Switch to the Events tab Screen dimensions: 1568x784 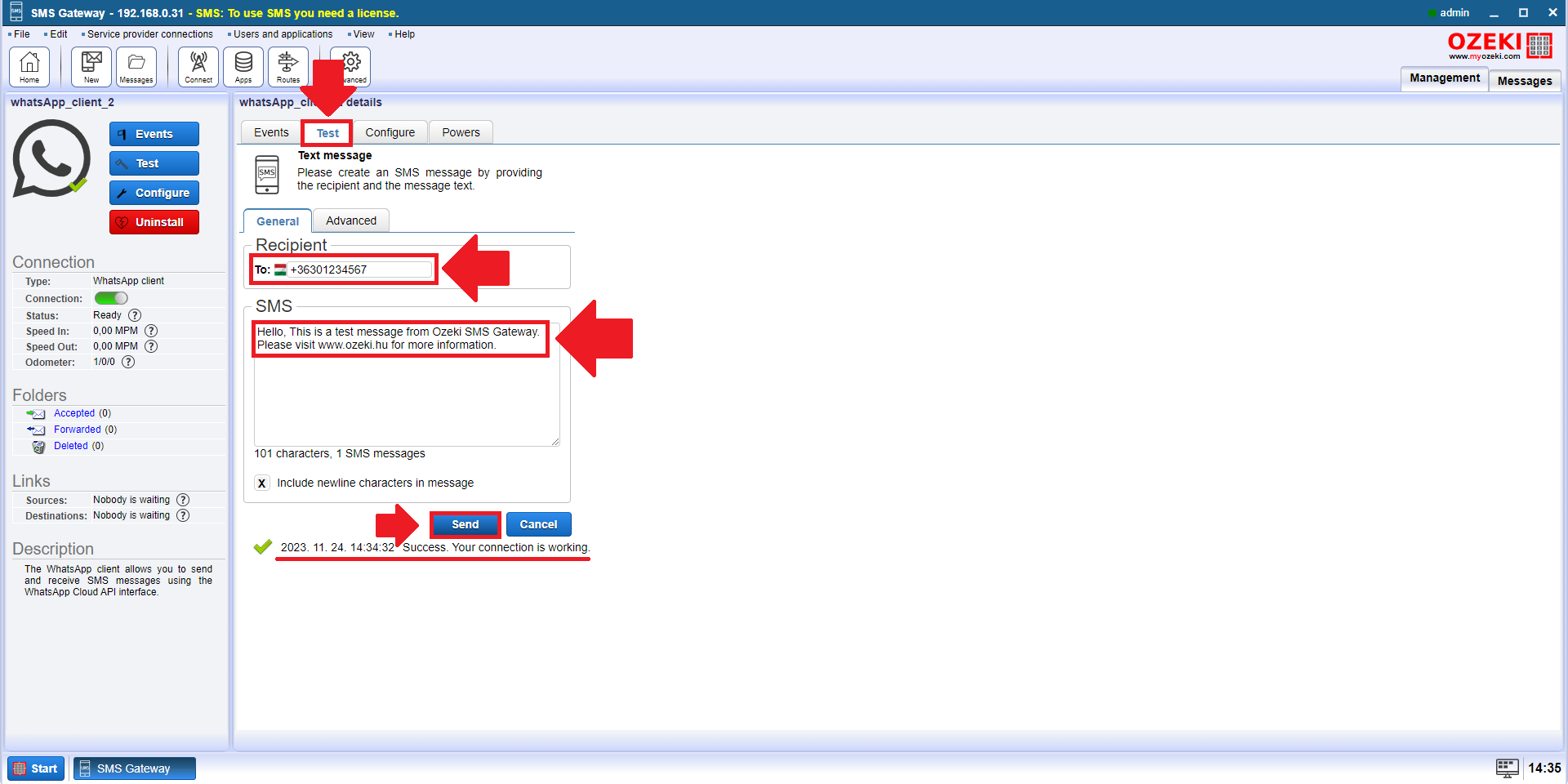pyautogui.click(x=271, y=132)
